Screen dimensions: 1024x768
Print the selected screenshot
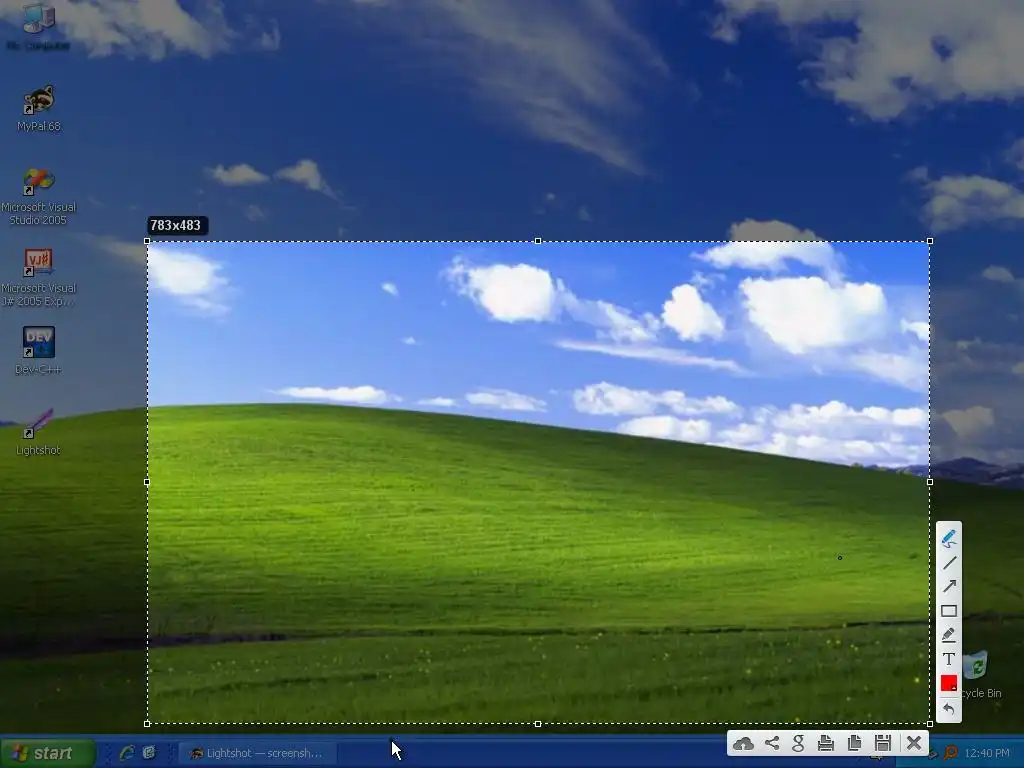[825, 743]
